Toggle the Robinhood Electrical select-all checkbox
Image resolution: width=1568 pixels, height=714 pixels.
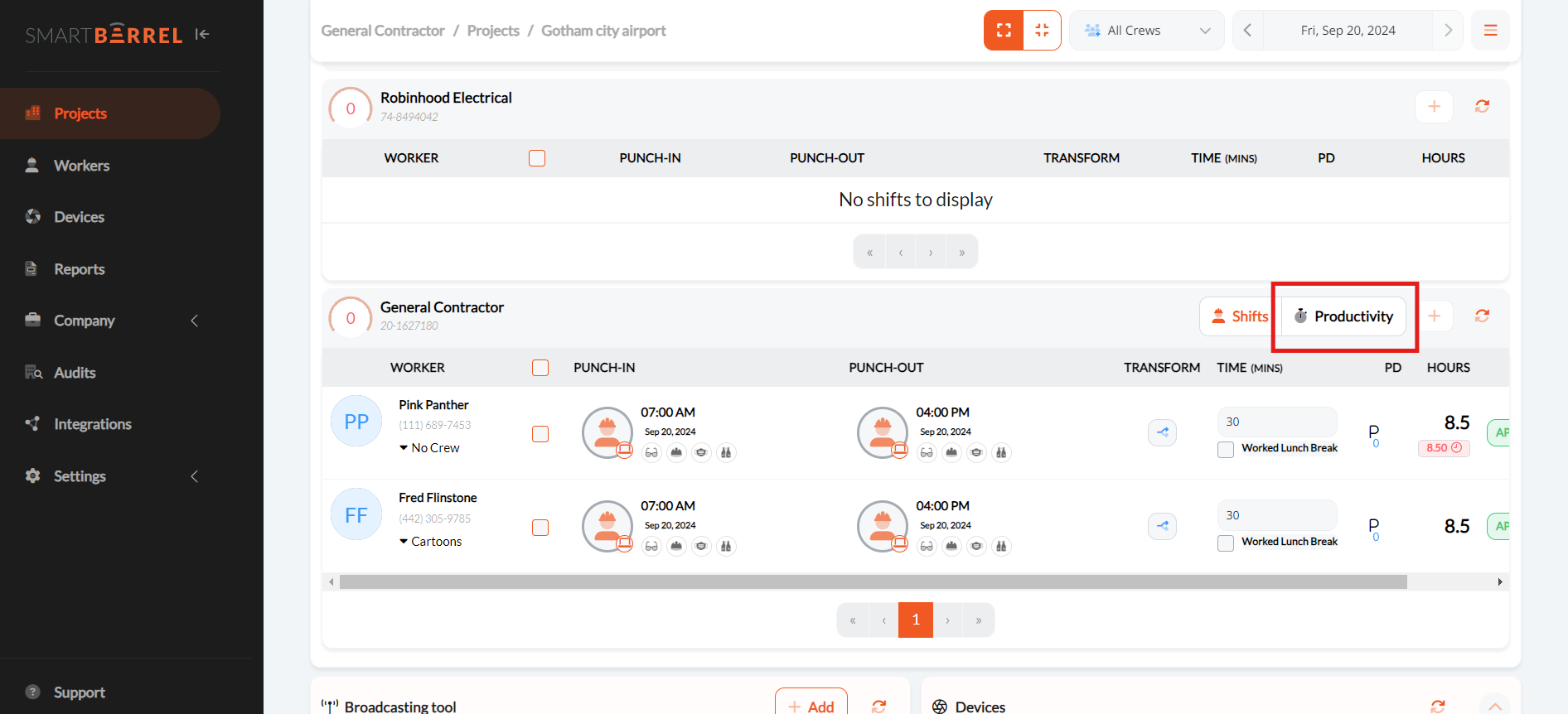[x=537, y=158]
